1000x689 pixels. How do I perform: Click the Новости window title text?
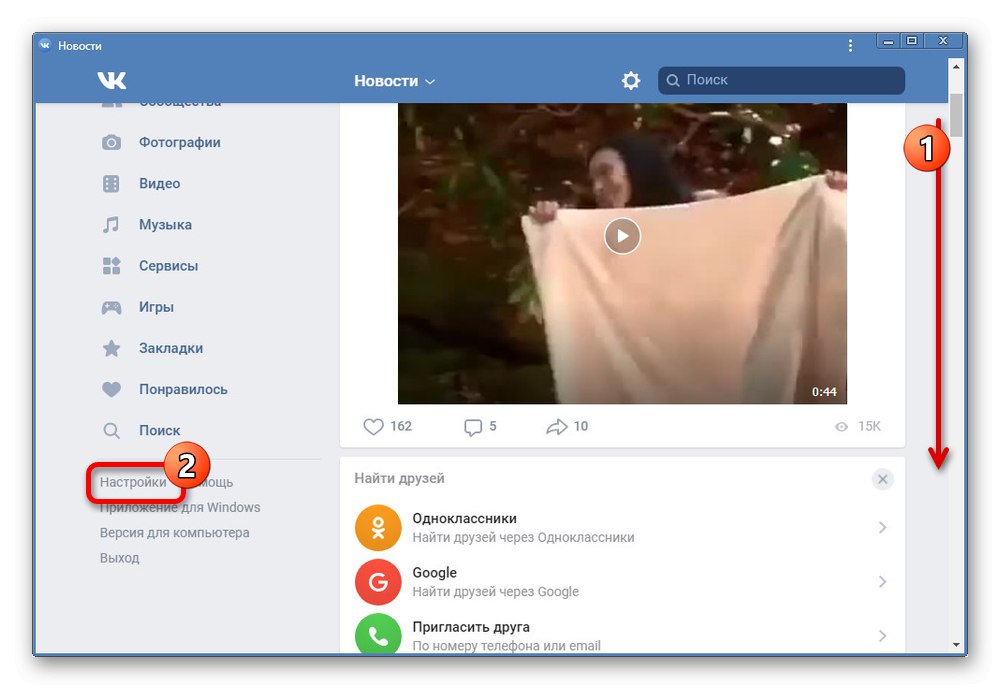[80, 46]
